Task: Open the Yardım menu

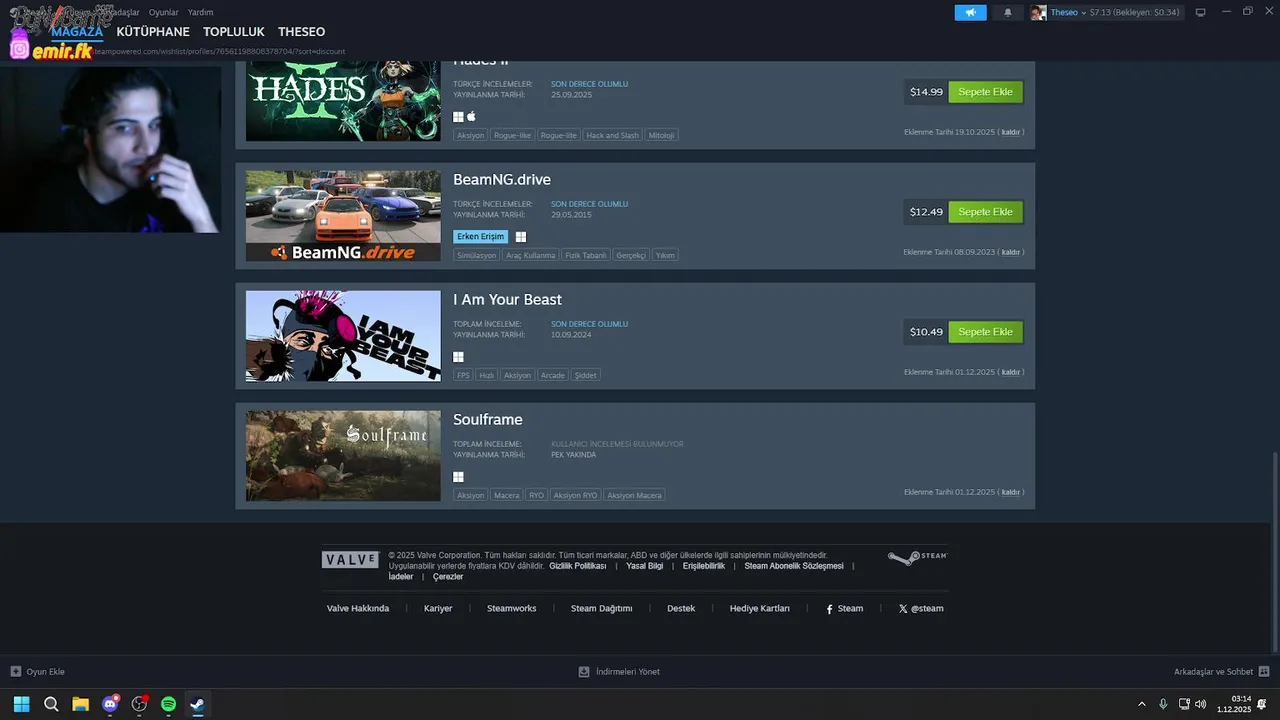Action: point(200,12)
